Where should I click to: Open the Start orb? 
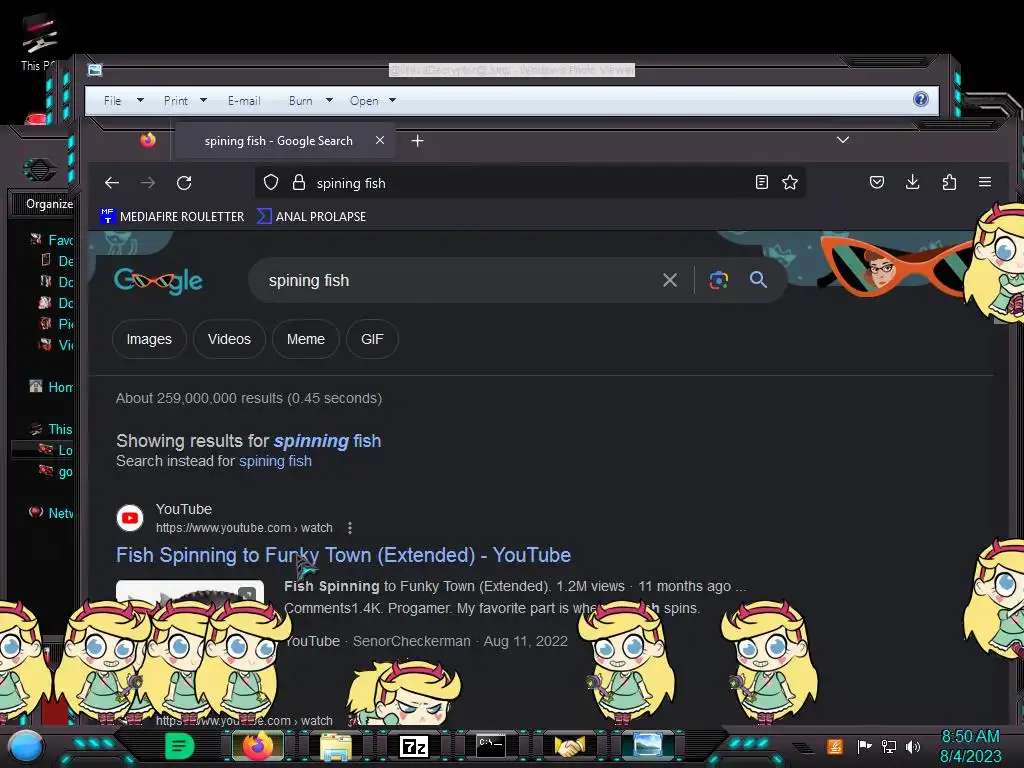25,748
